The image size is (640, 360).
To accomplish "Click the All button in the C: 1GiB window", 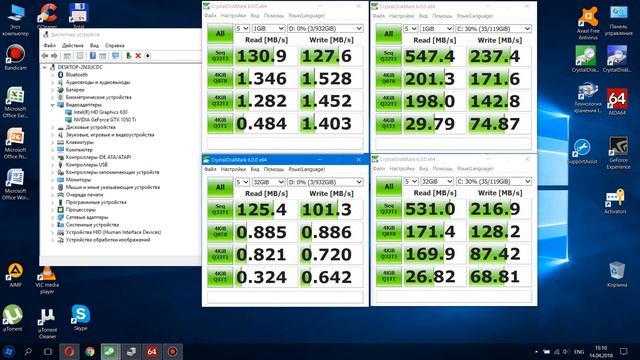I will 388,33.
